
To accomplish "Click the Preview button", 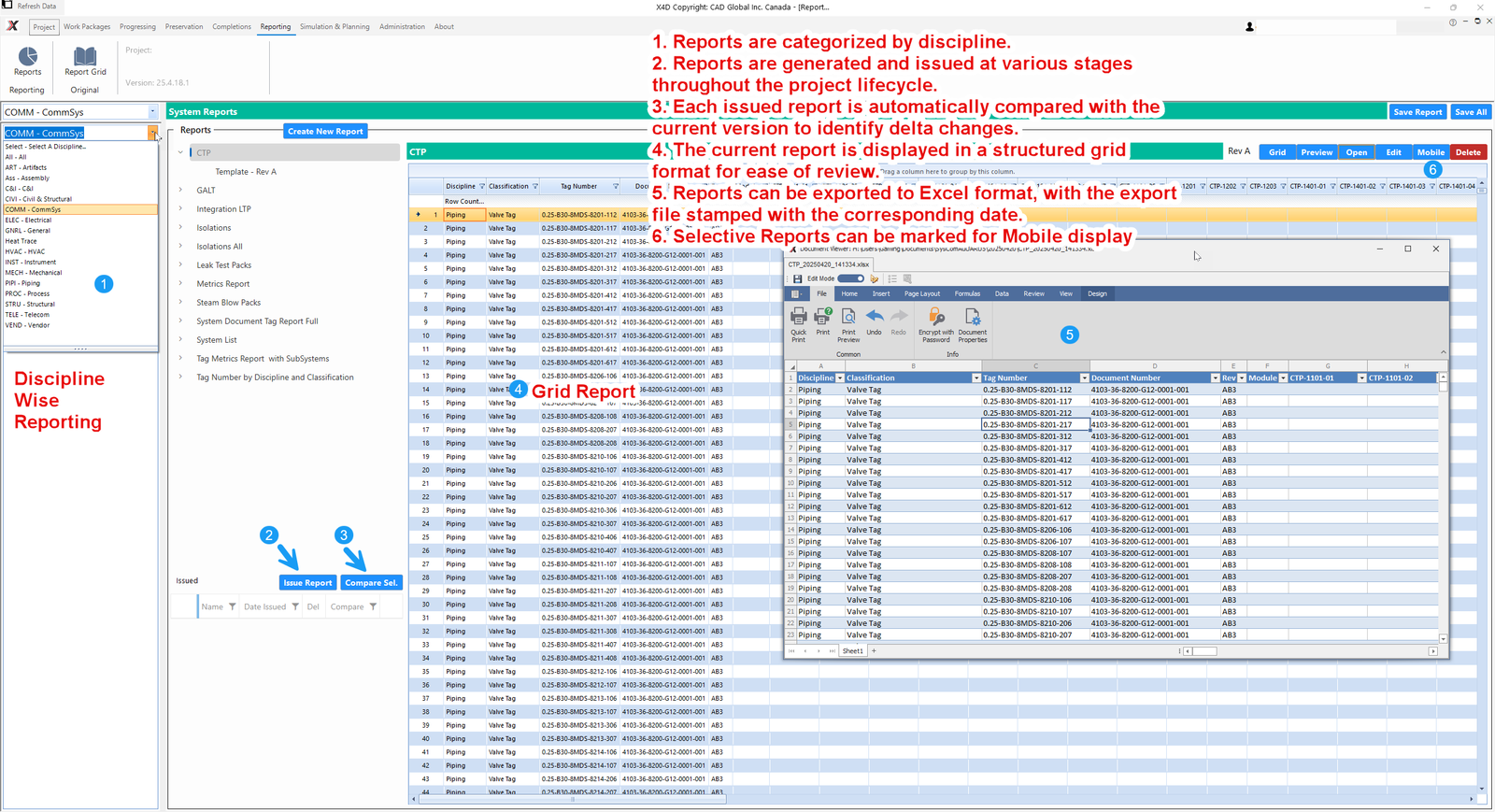I will pos(1317,152).
